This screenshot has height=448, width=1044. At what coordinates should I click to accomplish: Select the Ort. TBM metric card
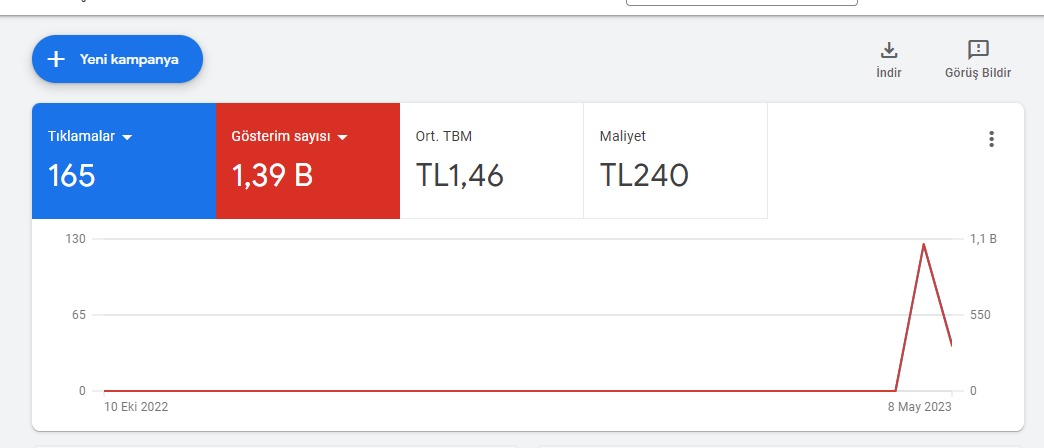click(491, 160)
